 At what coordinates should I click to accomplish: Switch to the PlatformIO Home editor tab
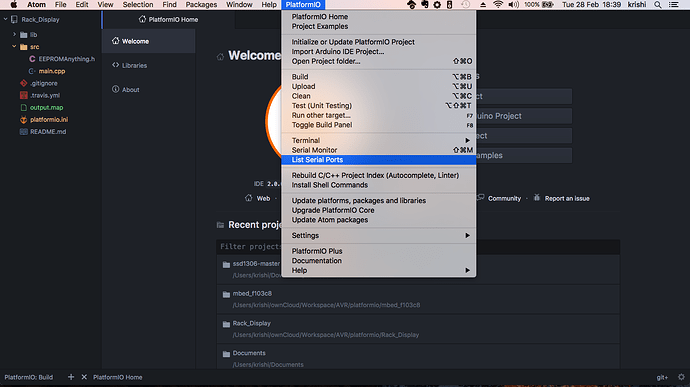click(169, 19)
